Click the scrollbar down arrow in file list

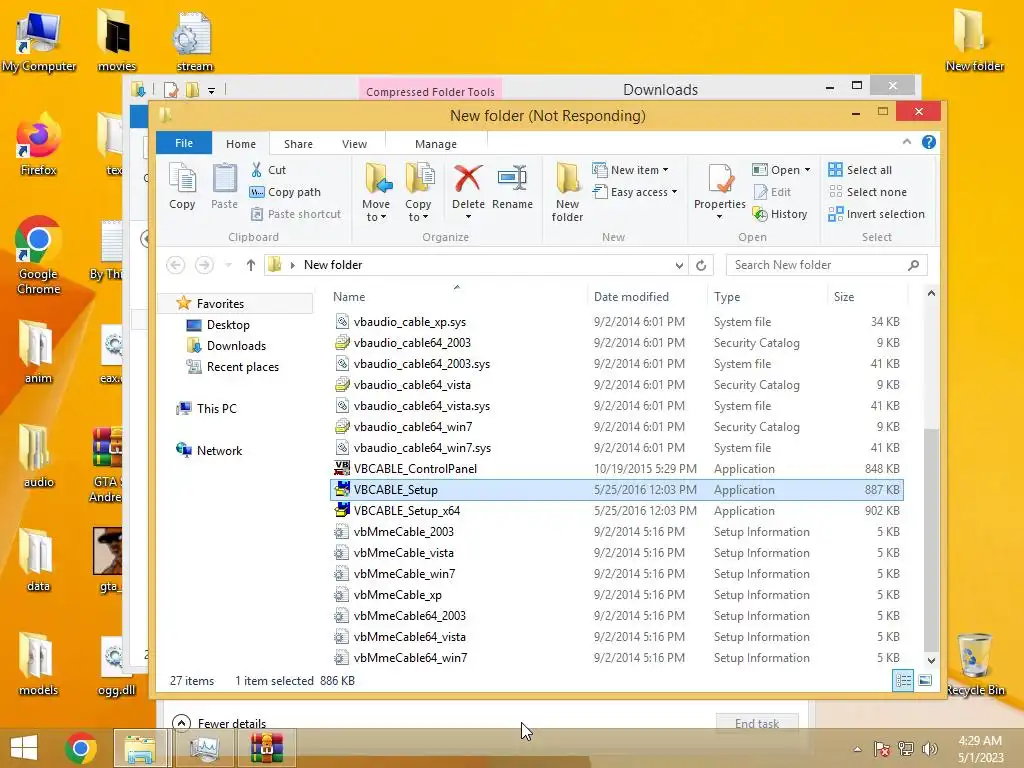click(x=931, y=660)
